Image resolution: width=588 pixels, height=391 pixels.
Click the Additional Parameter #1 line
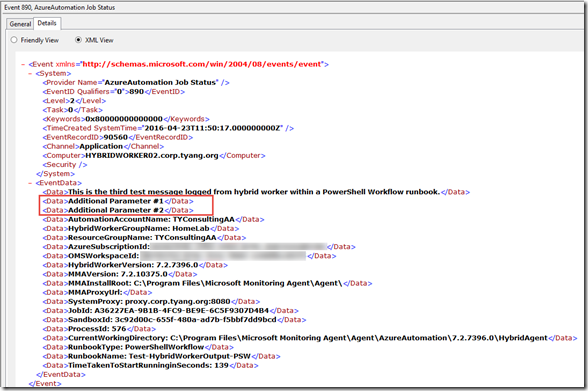click(118, 201)
